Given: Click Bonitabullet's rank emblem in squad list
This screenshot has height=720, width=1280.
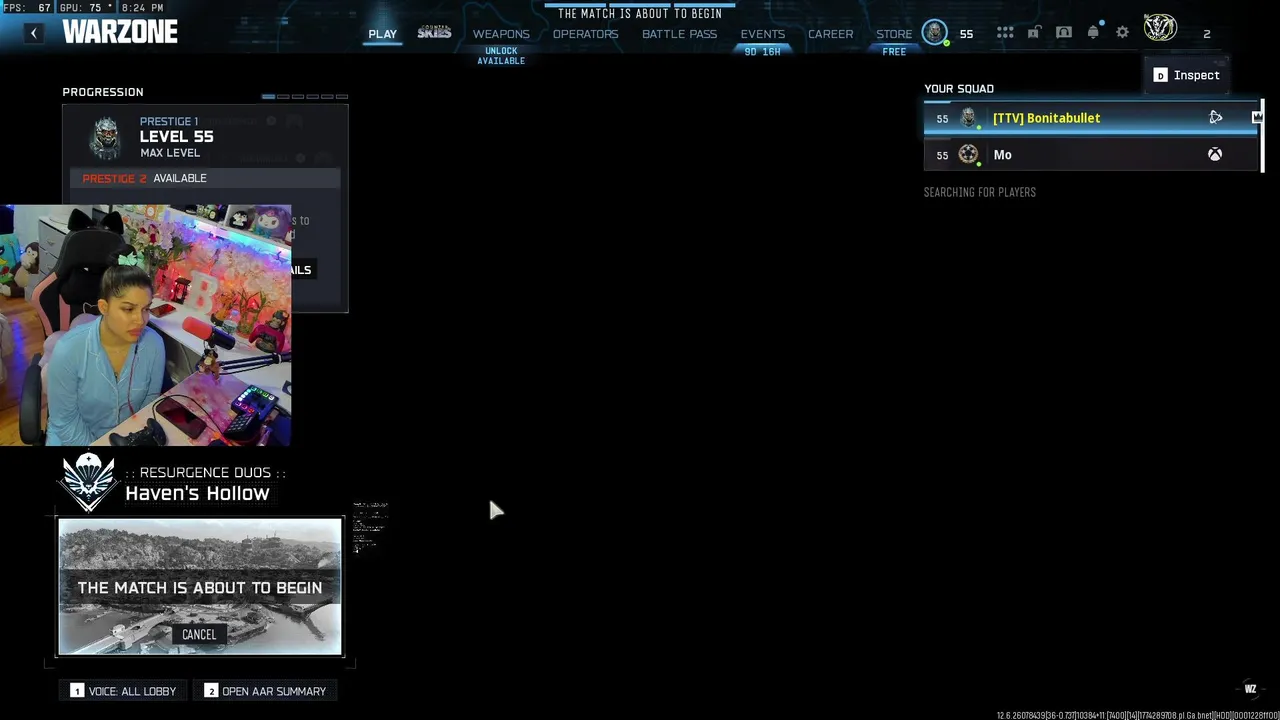Looking at the screenshot, I should (968, 118).
